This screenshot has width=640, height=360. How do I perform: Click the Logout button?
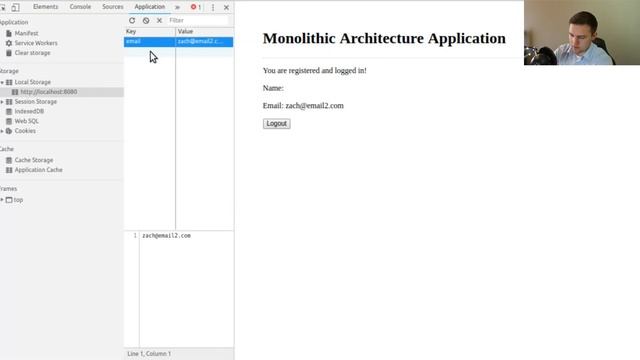click(x=277, y=124)
